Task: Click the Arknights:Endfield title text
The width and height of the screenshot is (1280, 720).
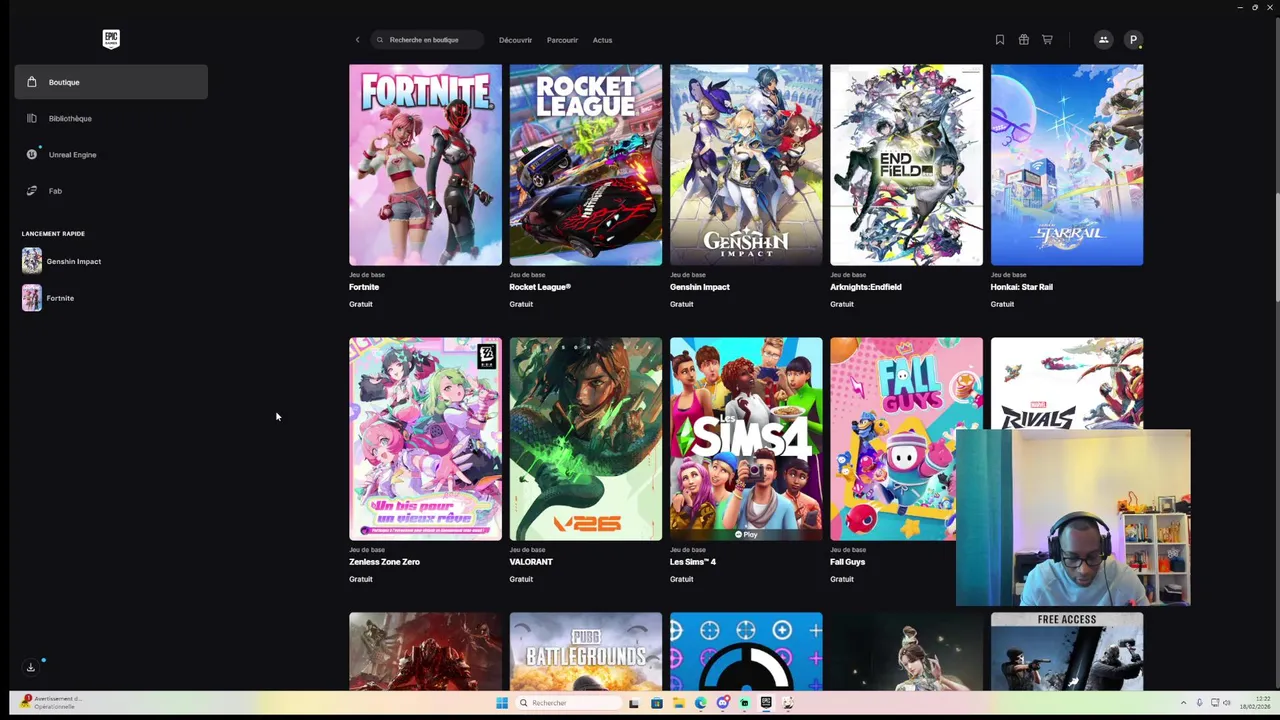Action: [x=866, y=287]
